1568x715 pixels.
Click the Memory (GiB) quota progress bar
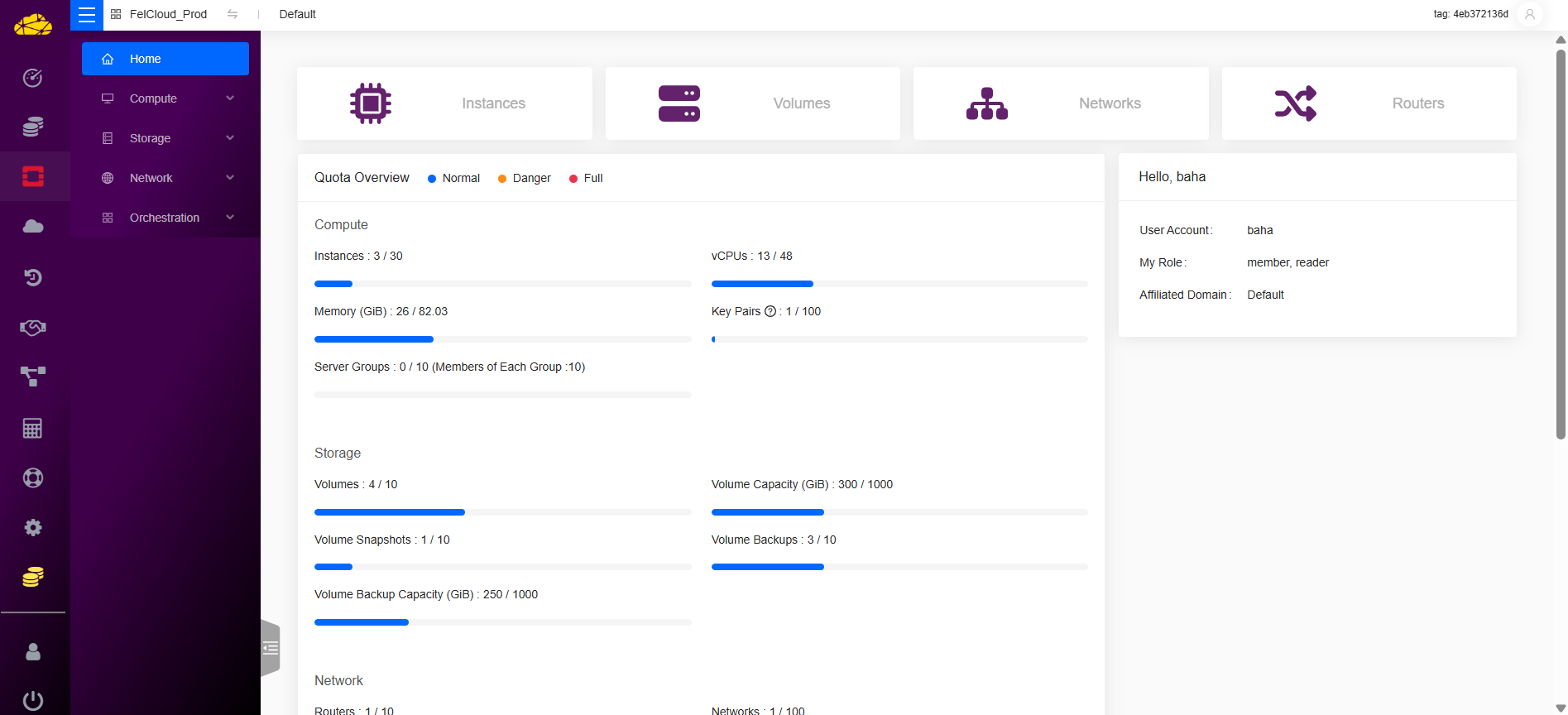503,339
